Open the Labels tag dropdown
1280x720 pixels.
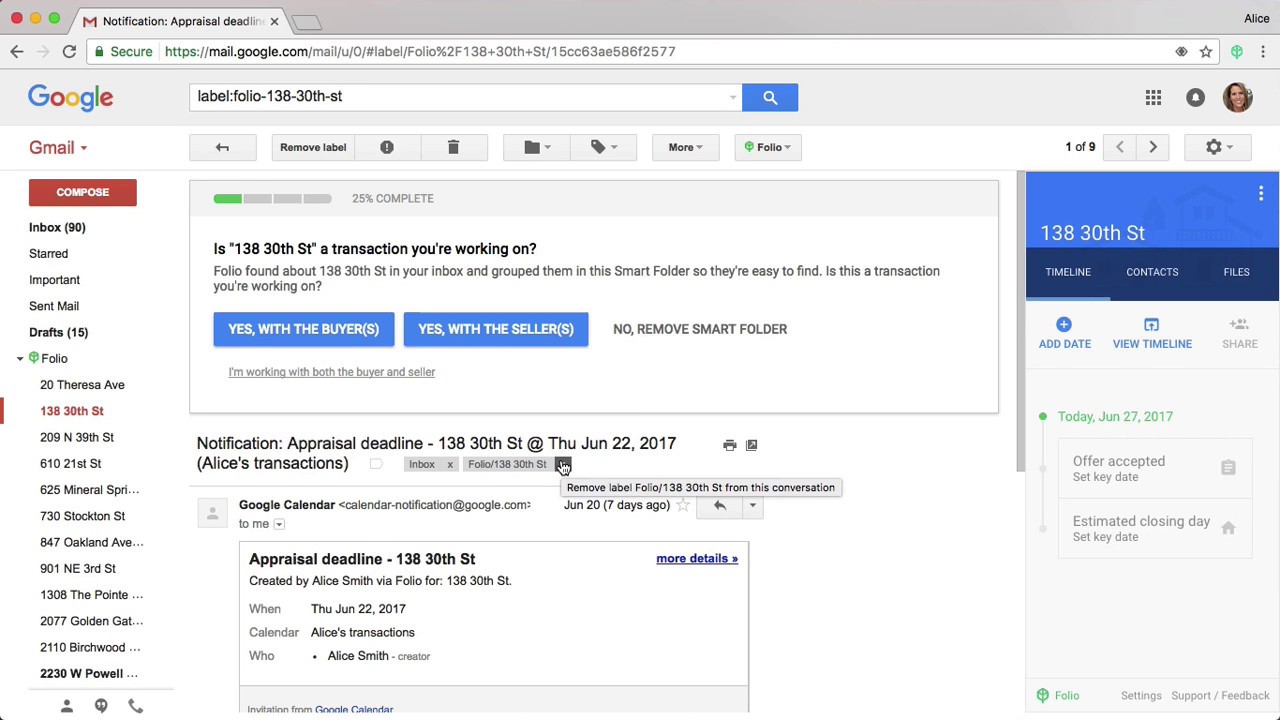pos(603,147)
